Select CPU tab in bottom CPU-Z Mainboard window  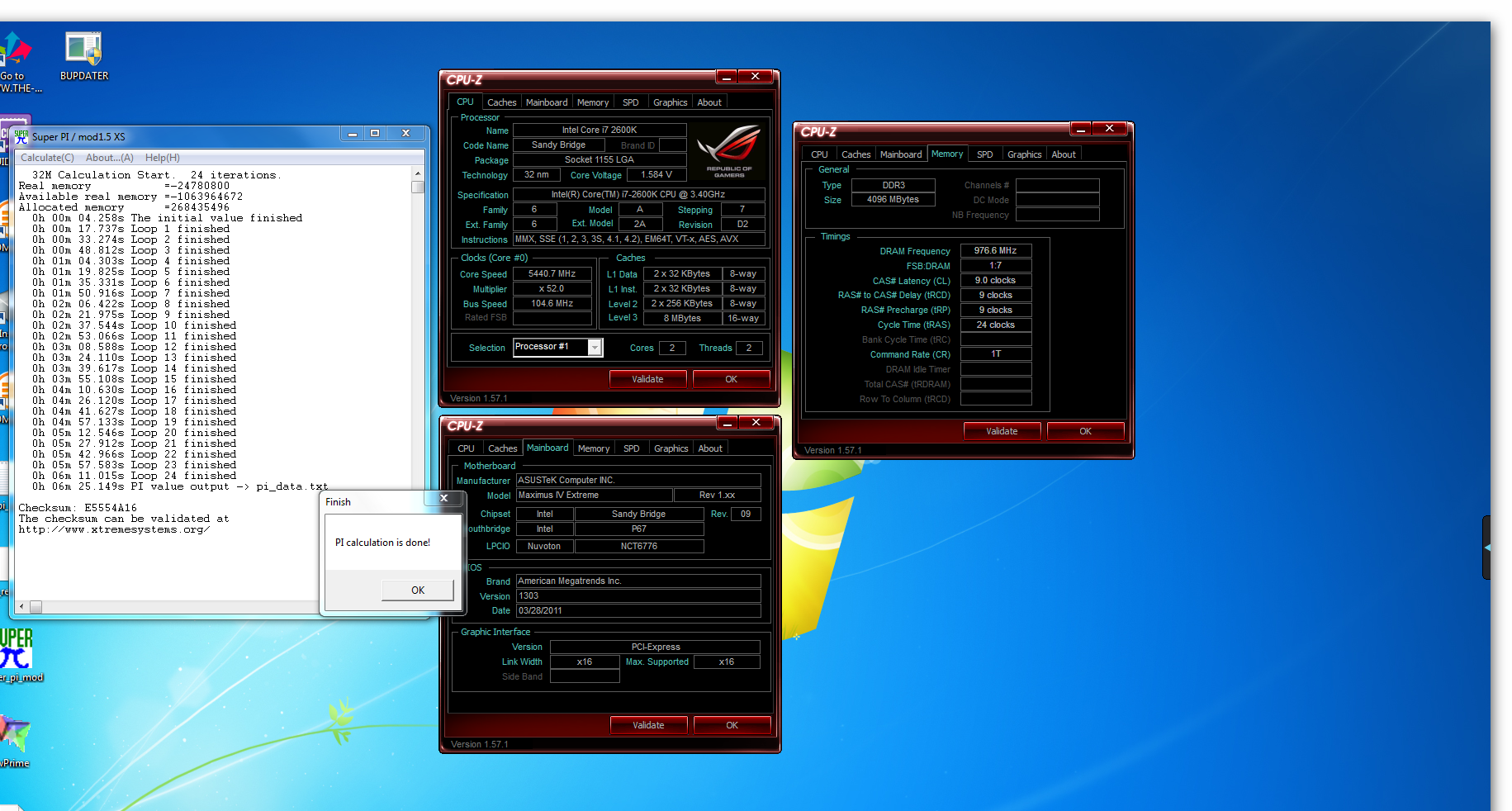467,448
